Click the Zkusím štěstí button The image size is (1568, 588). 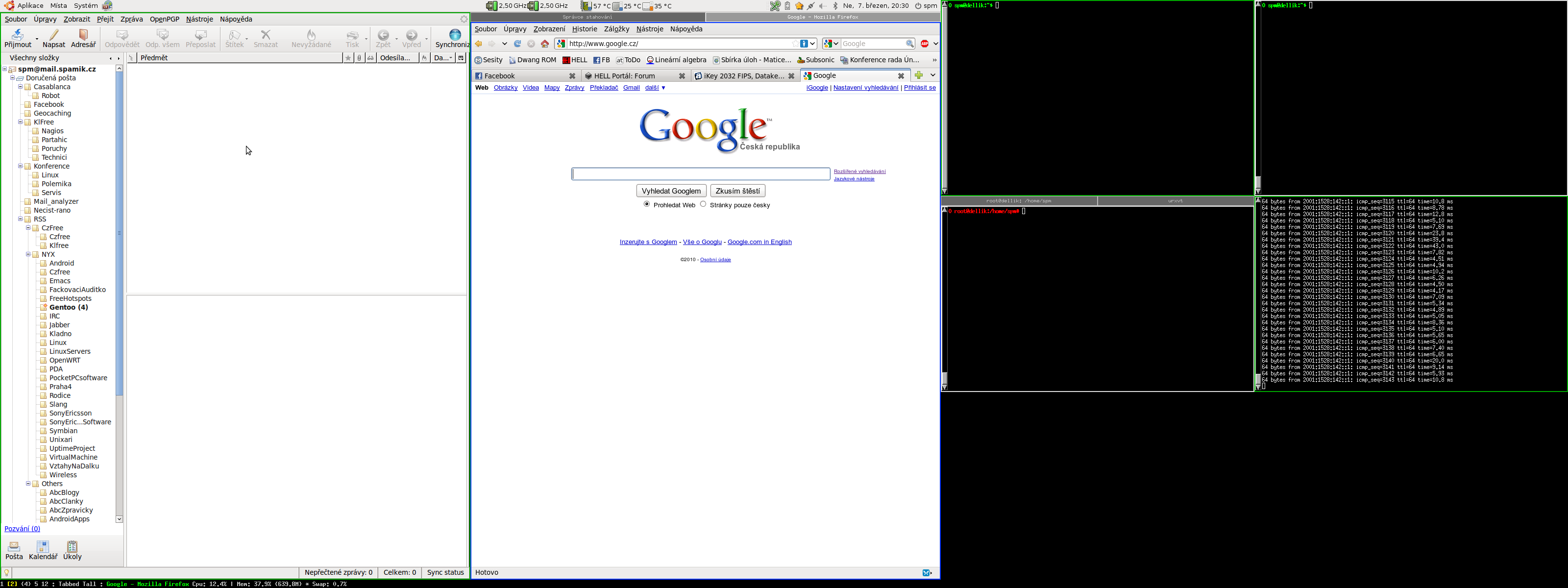click(737, 191)
